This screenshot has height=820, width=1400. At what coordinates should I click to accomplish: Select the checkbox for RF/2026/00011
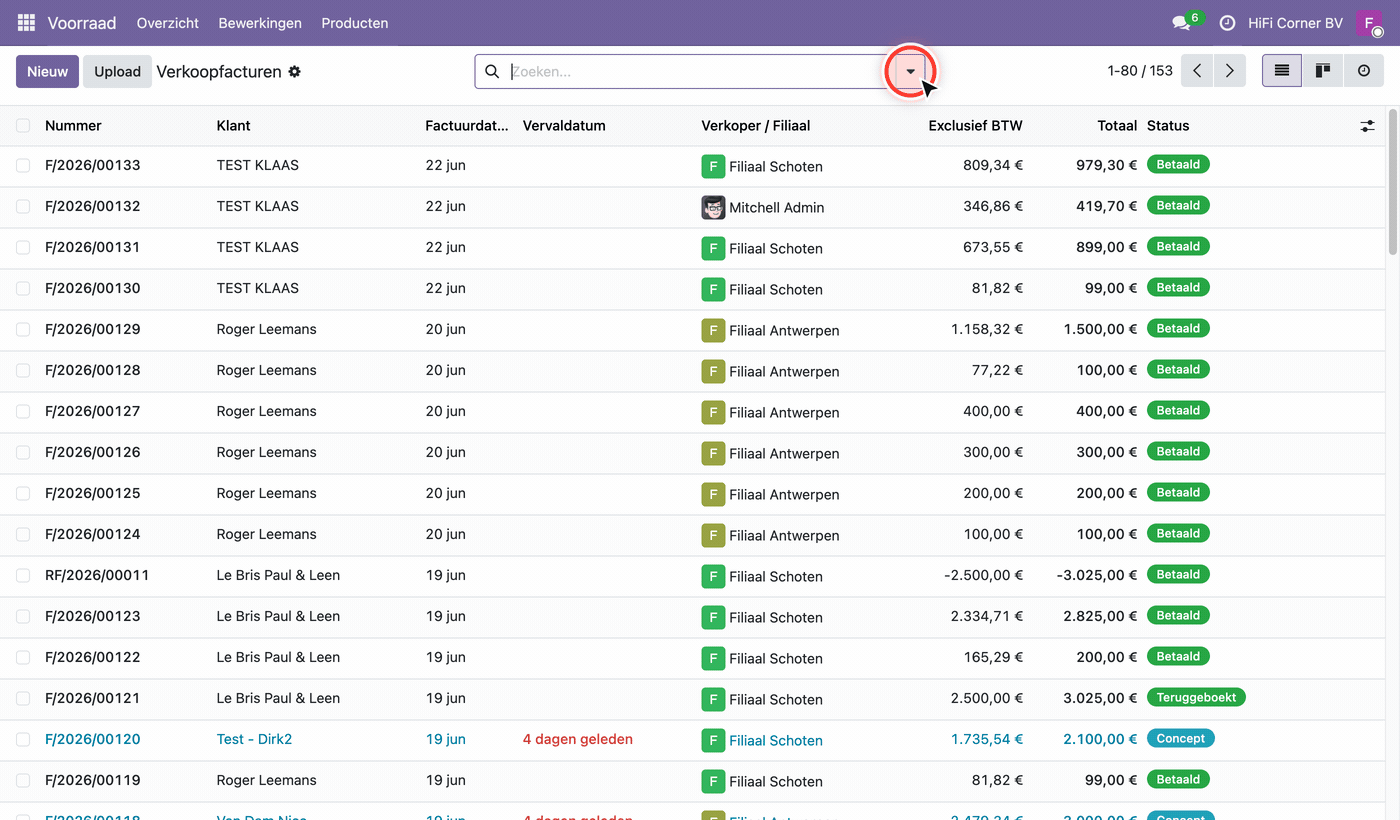23,575
